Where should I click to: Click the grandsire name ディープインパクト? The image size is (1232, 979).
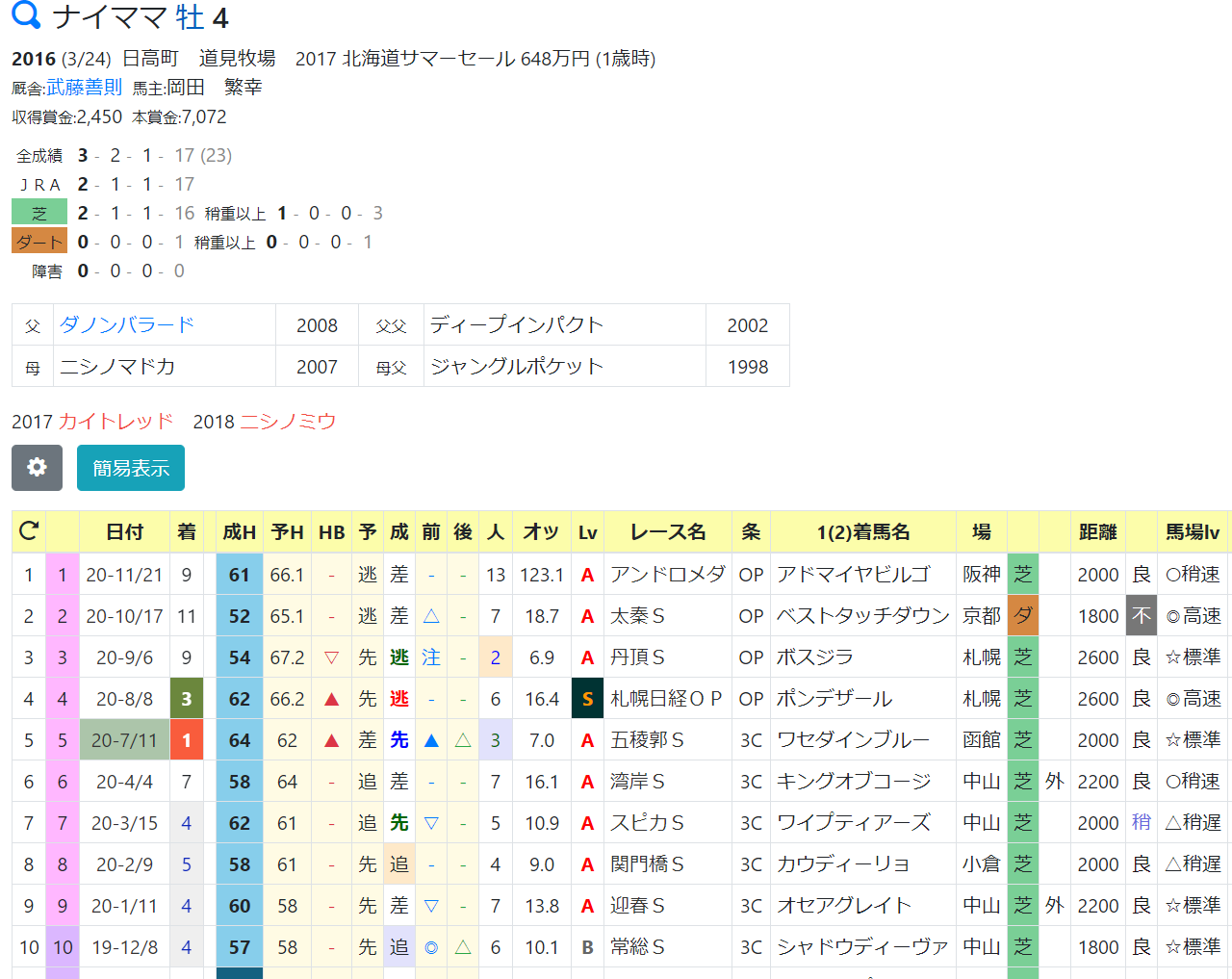pyautogui.click(x=517, y=325)
